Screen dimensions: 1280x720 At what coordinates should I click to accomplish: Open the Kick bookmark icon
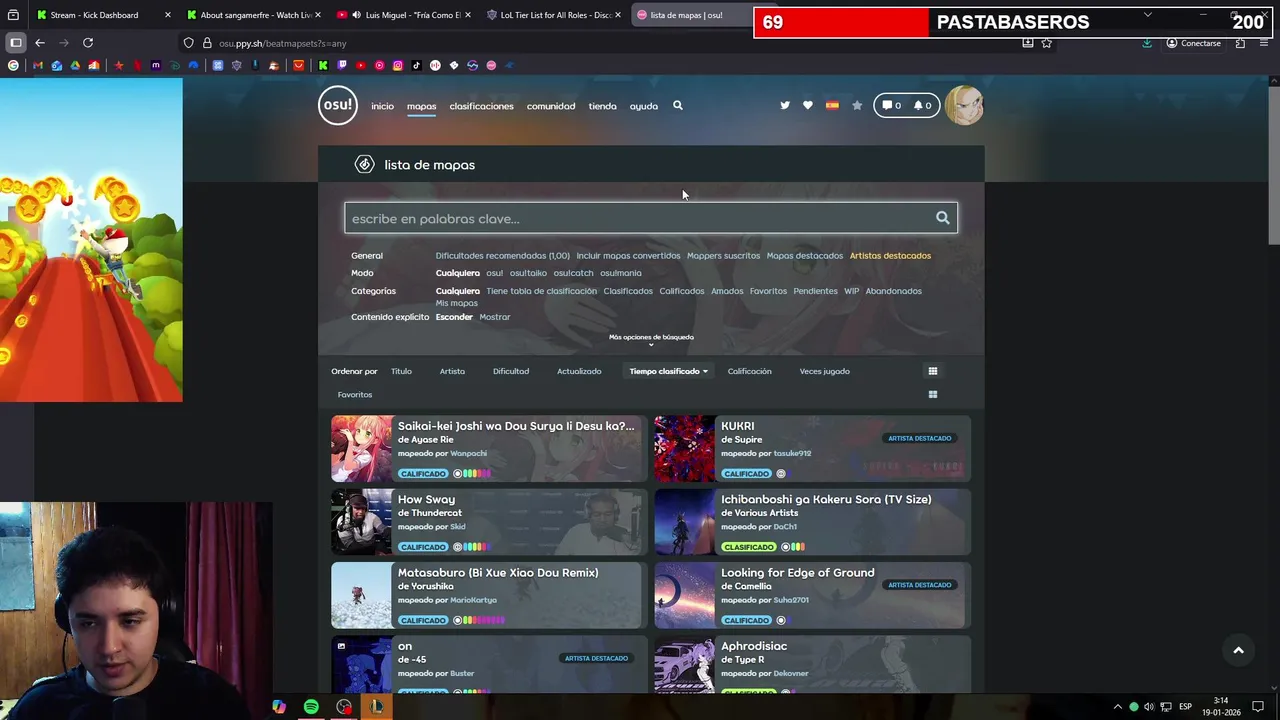tap(323, 65)
